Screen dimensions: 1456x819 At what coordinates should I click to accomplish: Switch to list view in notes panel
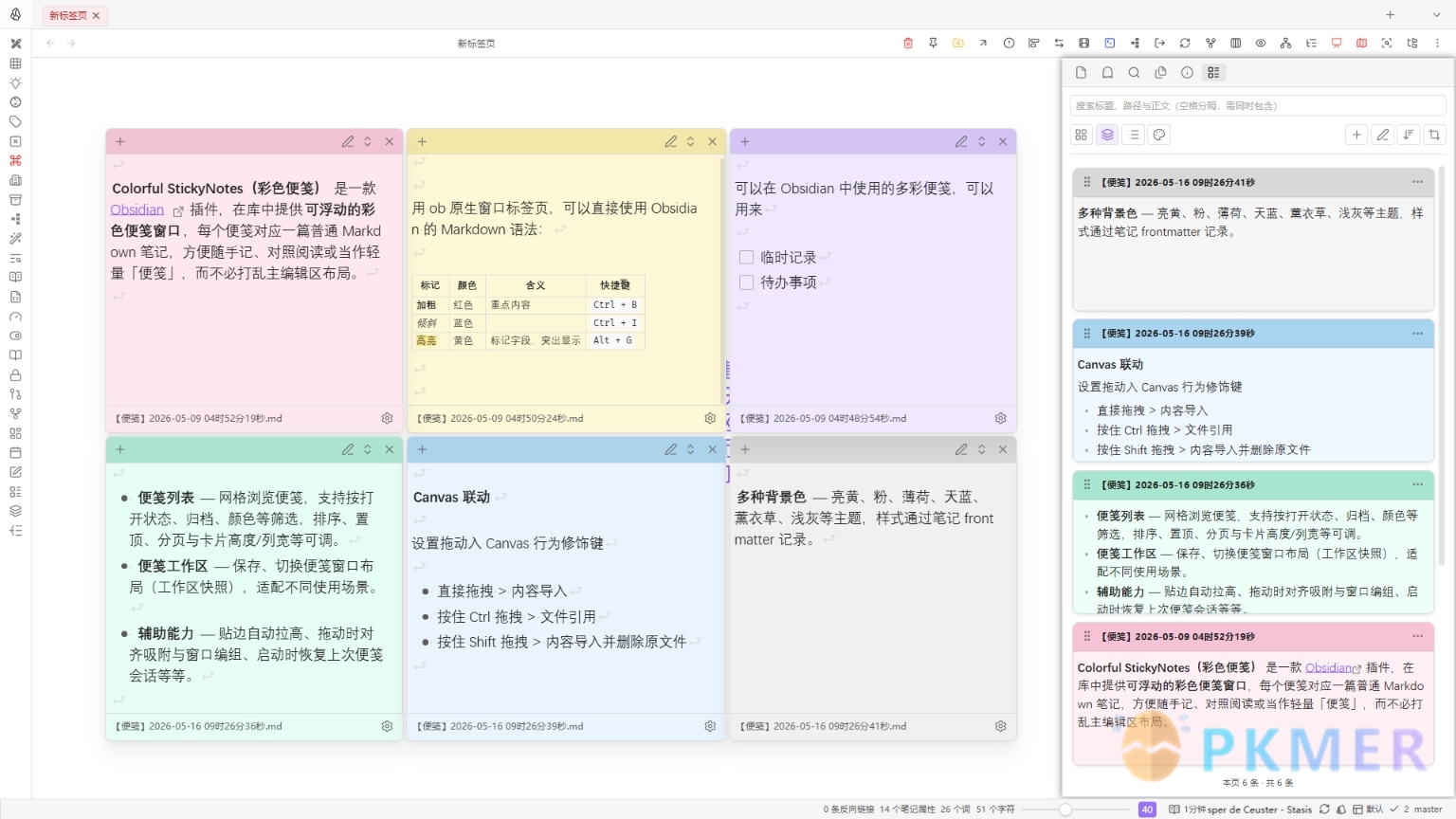click(x=1134, y=135)
